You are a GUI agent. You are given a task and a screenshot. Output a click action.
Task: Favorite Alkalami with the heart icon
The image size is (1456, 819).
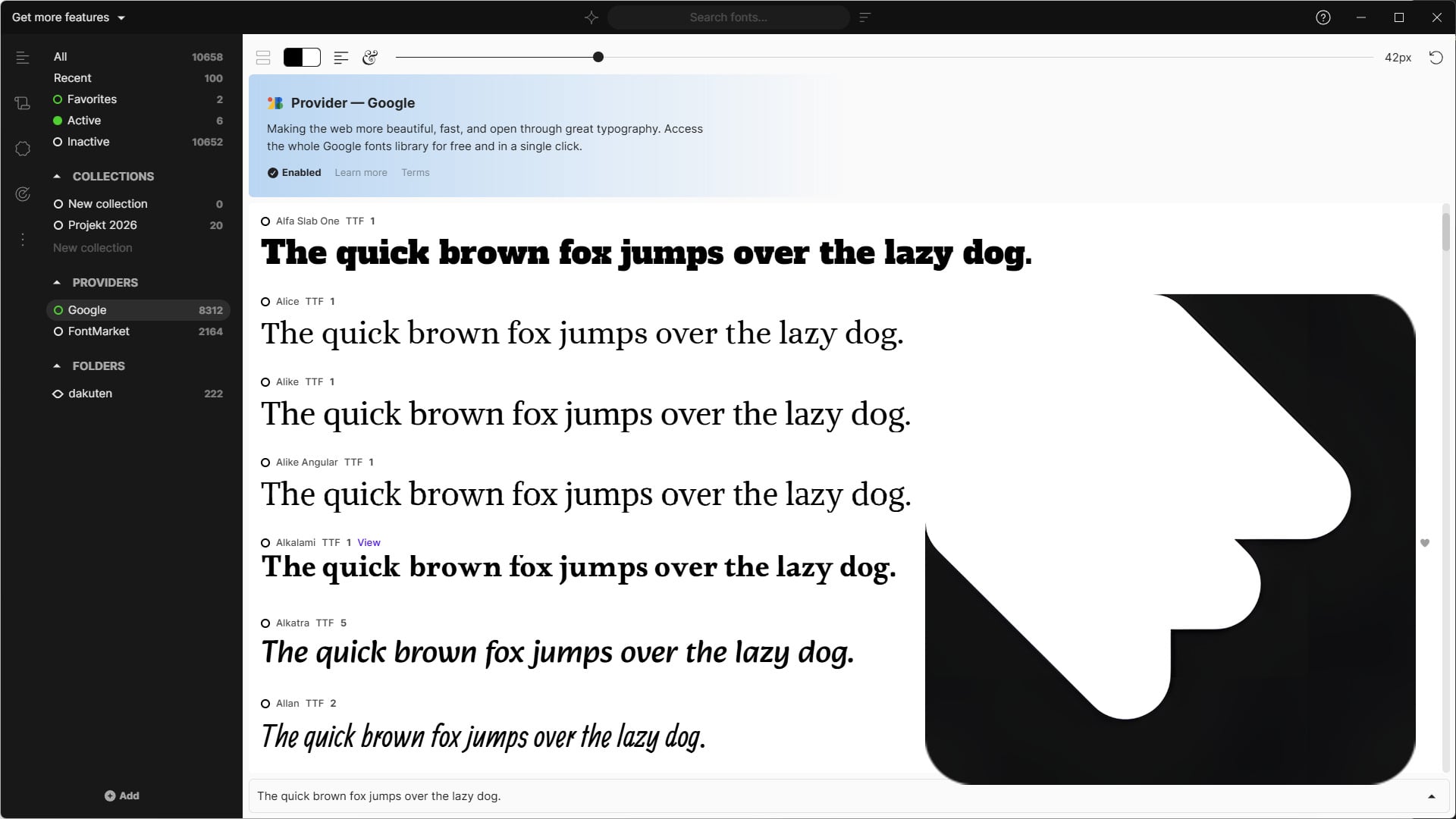[x=1425, y=543]
